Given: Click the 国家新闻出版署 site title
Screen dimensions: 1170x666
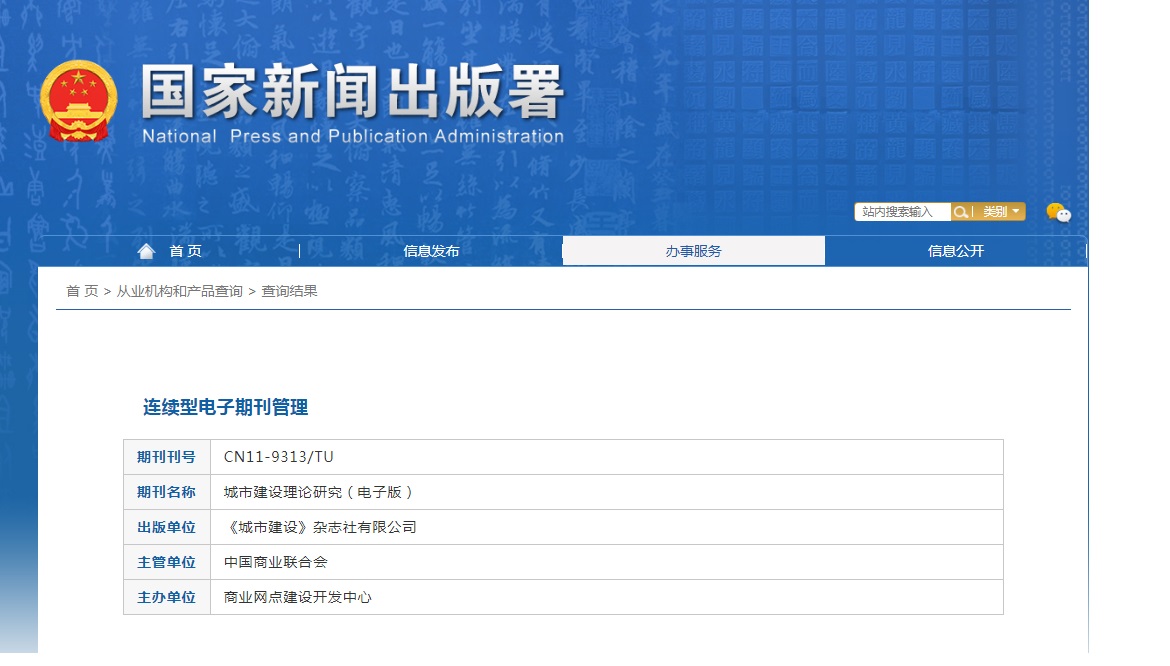Looking at the screenshot, I should tap(352, 95).
